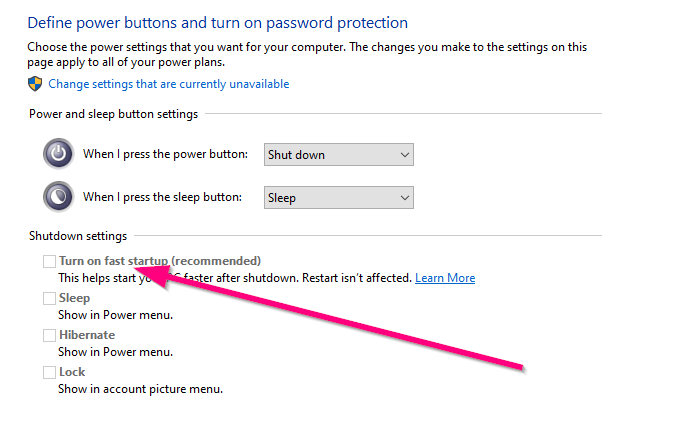Click 'Power and sleep button settings' section header
692x429 pixels.
[114, 114]
